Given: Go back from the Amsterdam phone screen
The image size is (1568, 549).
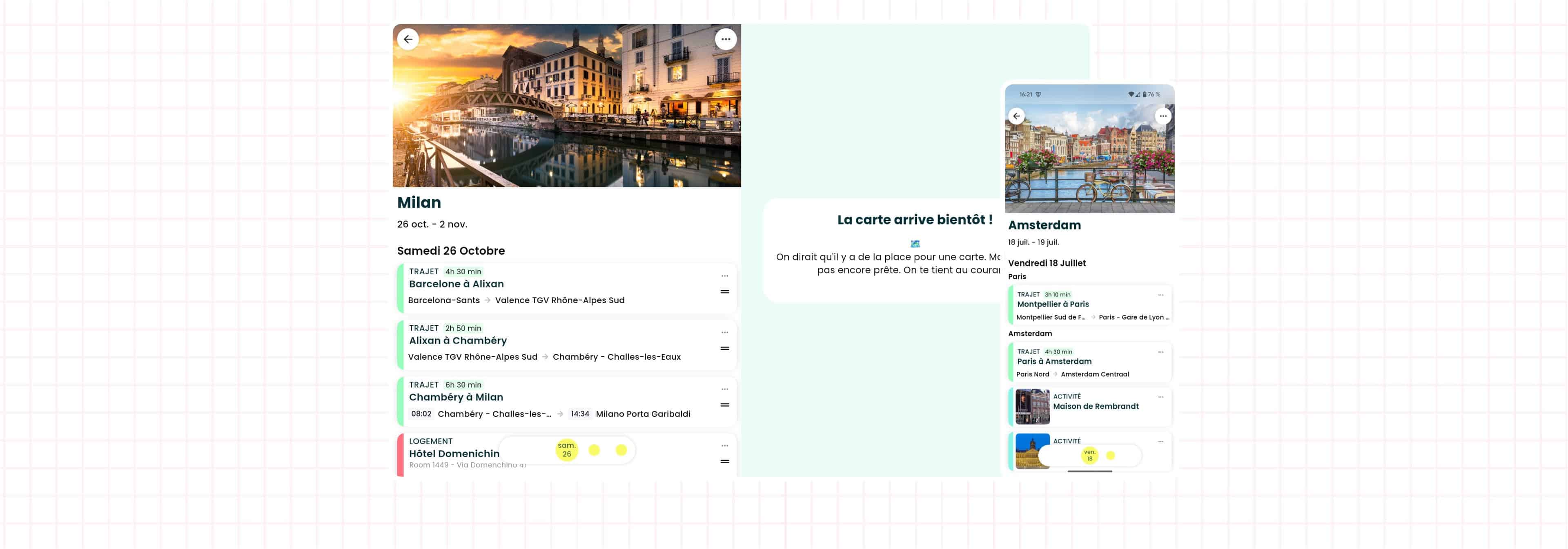Looking at the screenshot, I should coord(1016,116).
